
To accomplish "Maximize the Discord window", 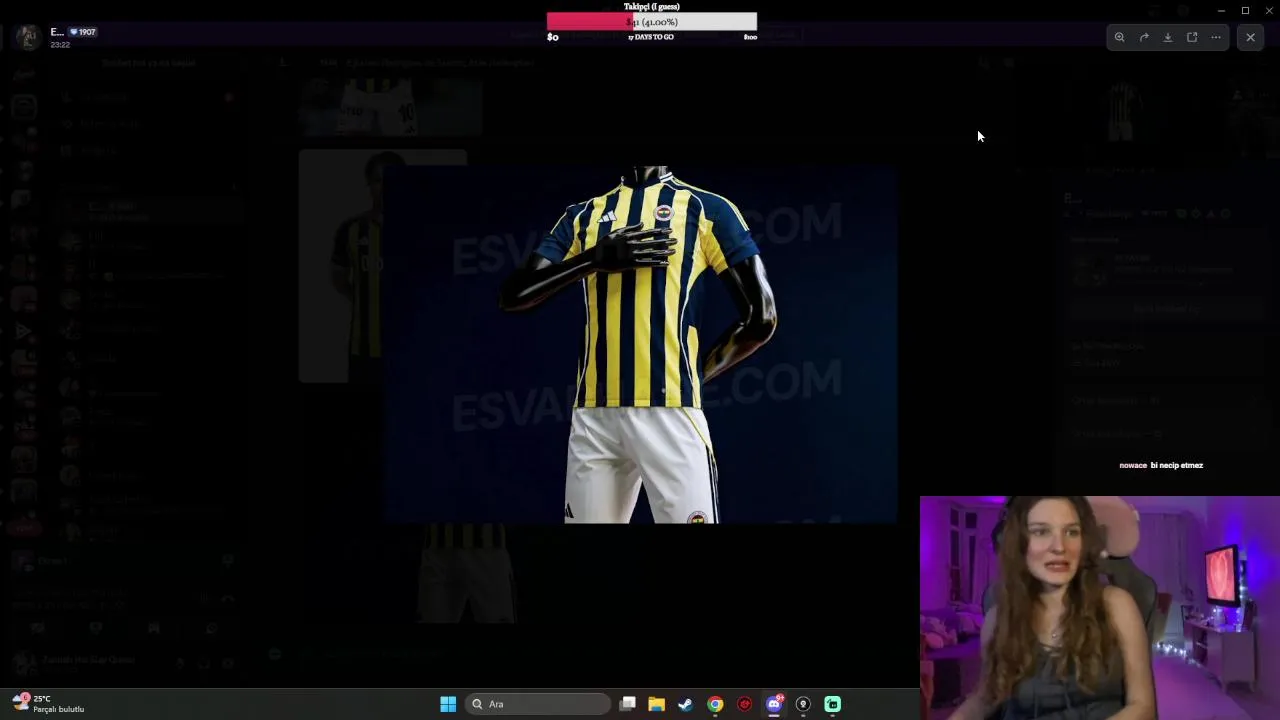I will coord(1245,10).
